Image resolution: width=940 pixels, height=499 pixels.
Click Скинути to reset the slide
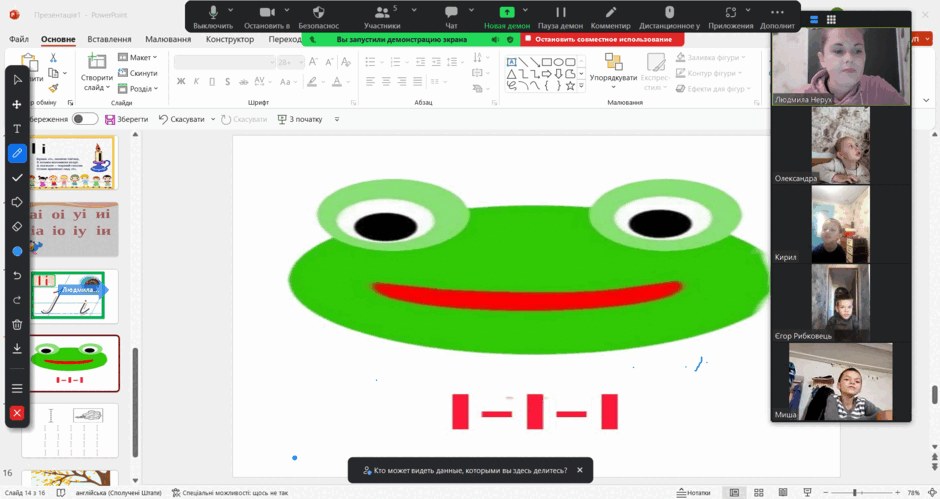138,73
